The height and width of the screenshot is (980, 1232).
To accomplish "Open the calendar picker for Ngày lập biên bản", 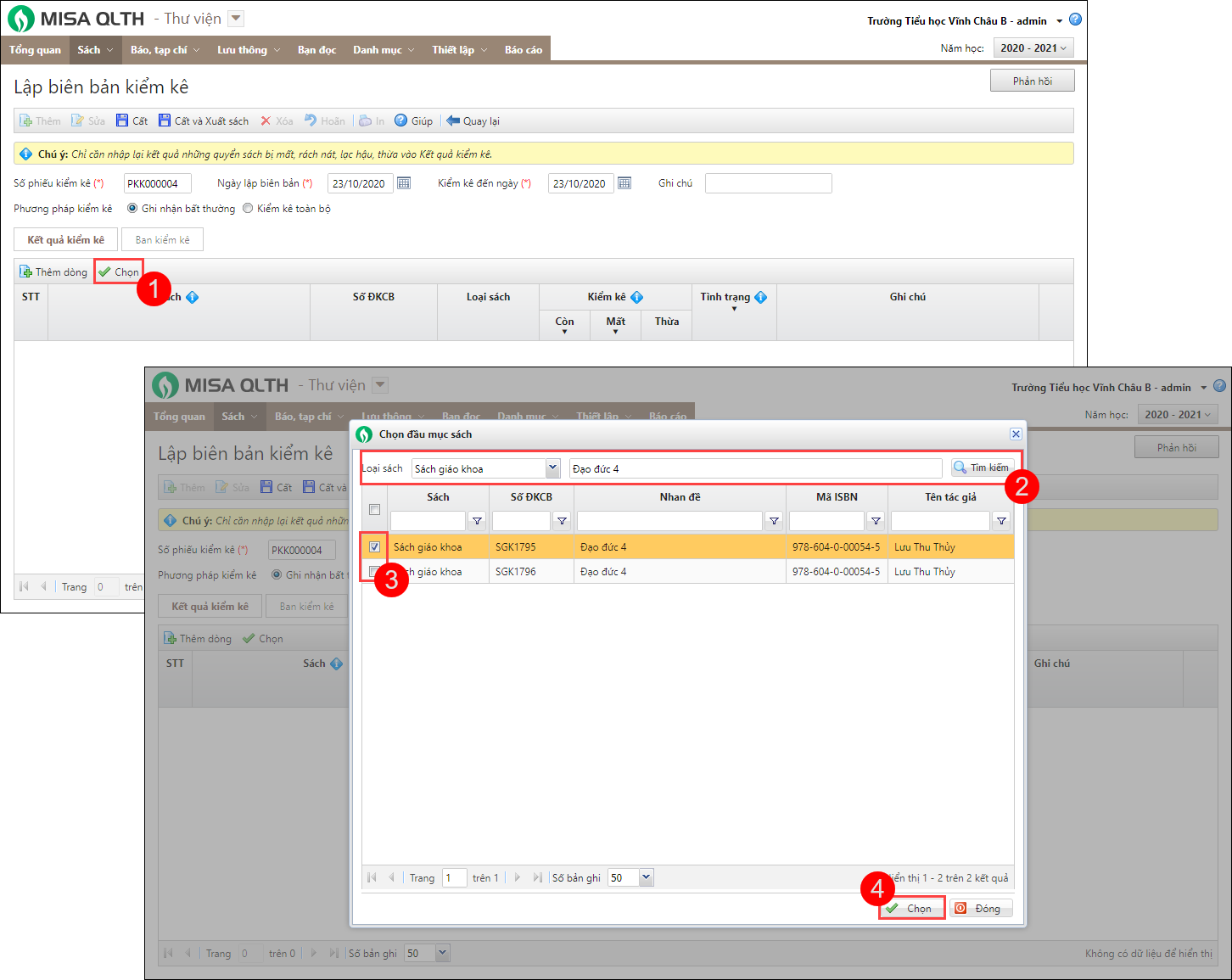I will [404, 183].
